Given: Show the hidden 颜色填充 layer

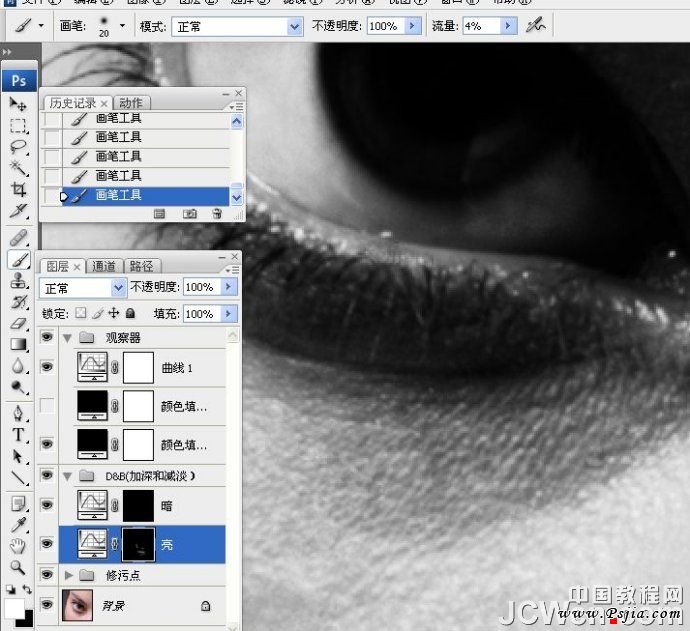Looking at the screenshot, I should (x=47, y=406).
